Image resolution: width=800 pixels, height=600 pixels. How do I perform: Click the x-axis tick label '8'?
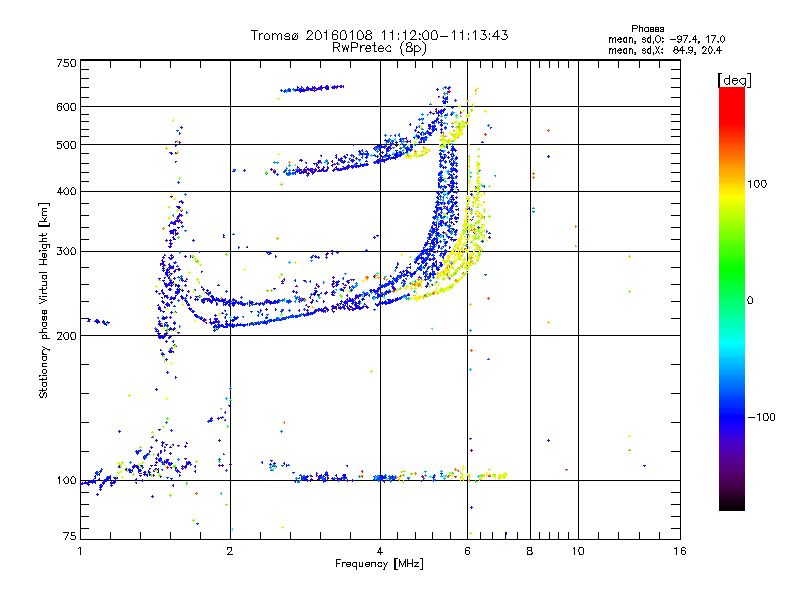(530, 551)
